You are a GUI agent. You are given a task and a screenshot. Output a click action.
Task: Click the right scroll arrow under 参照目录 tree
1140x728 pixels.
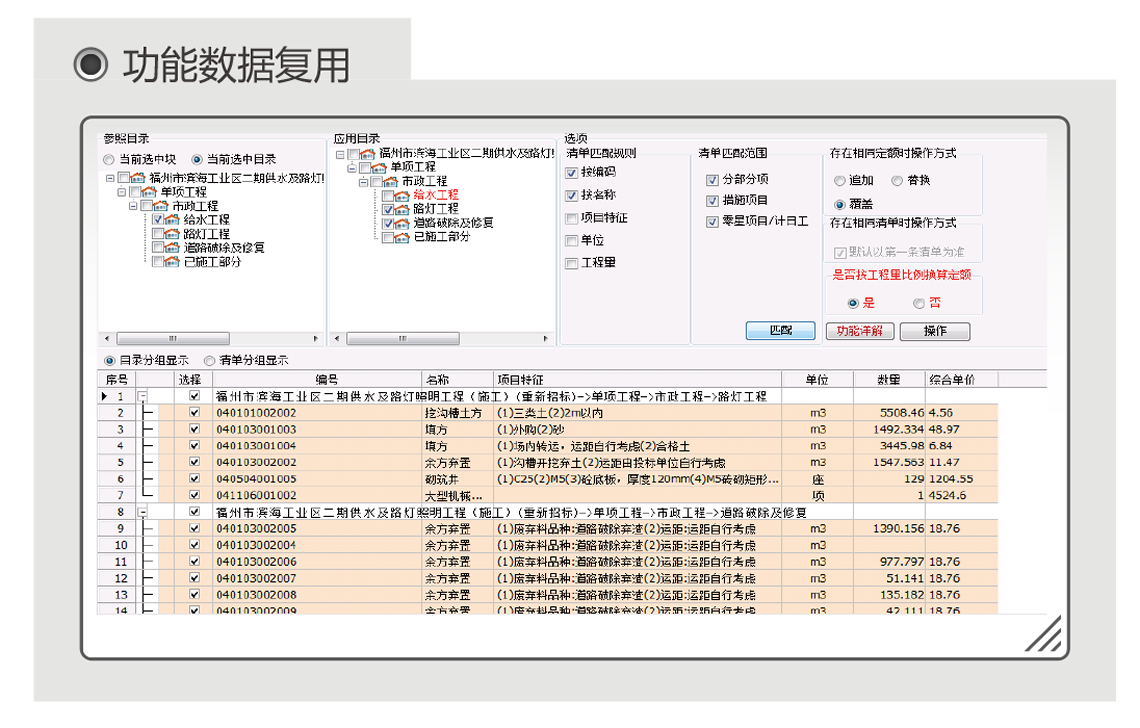click(x=316, y=338)
